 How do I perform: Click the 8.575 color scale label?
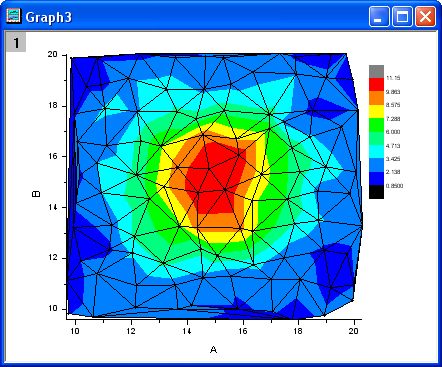393,105
